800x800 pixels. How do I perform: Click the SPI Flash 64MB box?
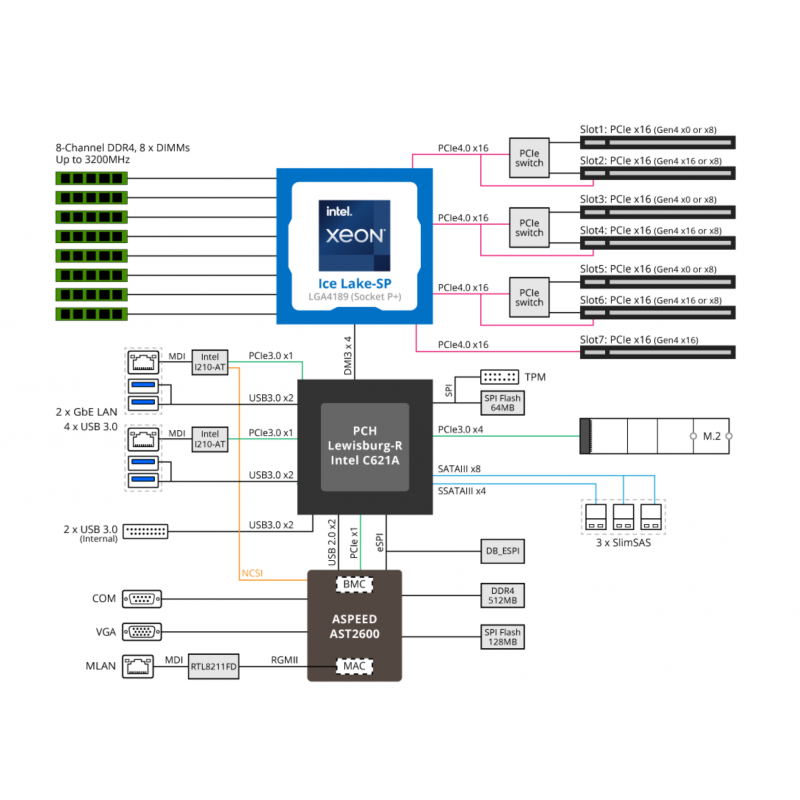point(503,403)
